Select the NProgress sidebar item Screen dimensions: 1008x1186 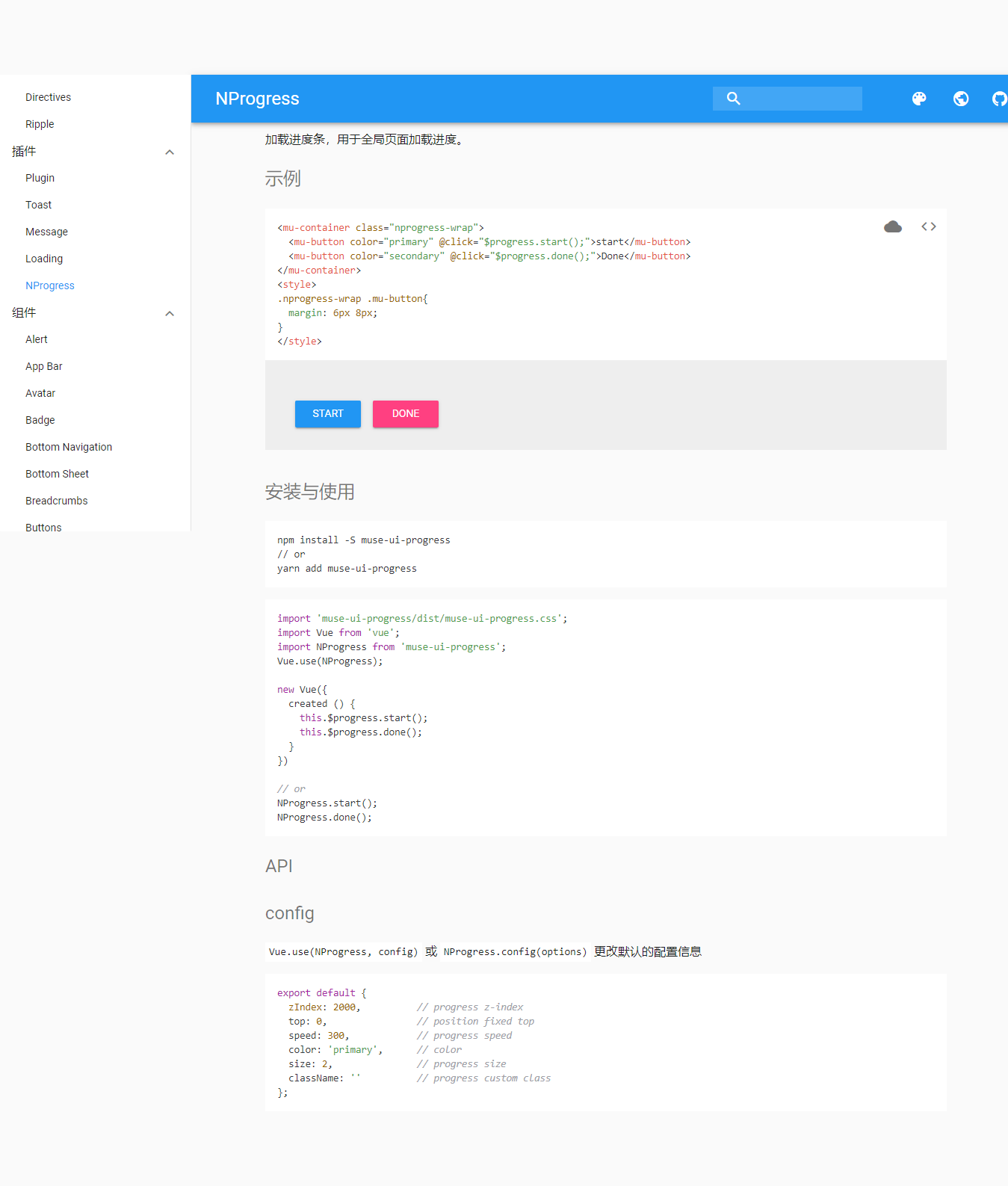pos(50,285)
